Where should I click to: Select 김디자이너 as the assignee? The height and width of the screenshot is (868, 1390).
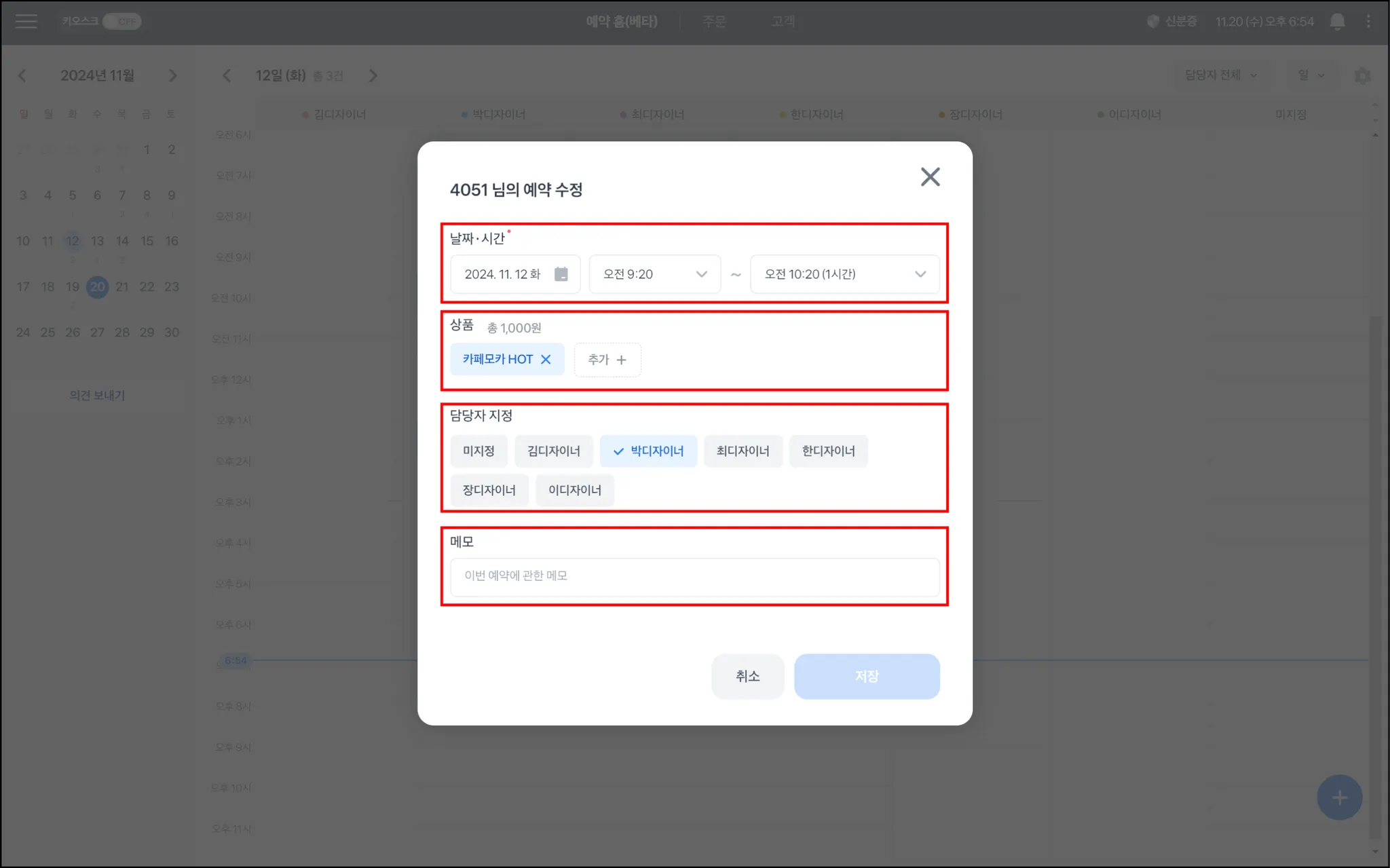[553, 451]
